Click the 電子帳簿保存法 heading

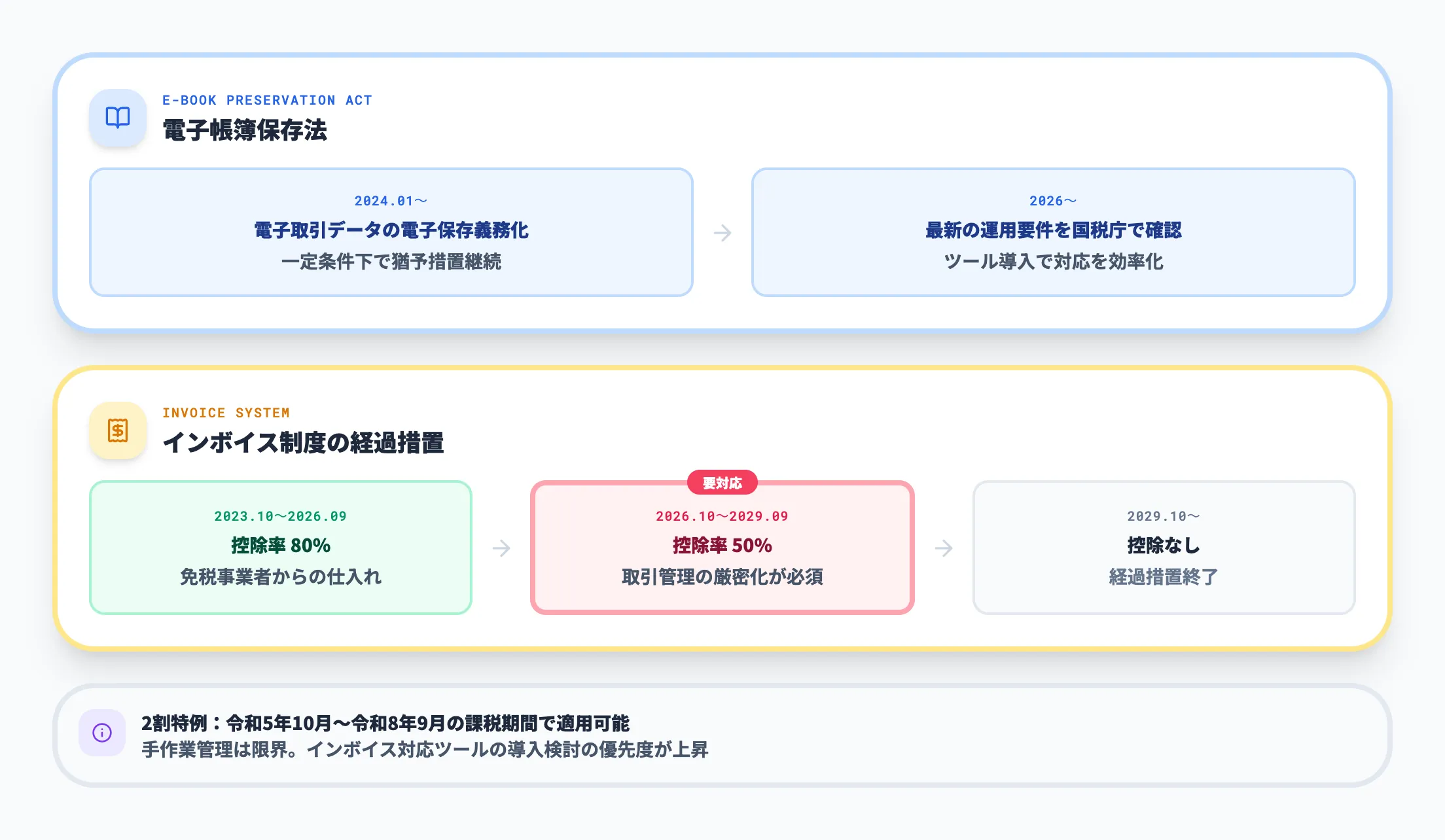245,130
